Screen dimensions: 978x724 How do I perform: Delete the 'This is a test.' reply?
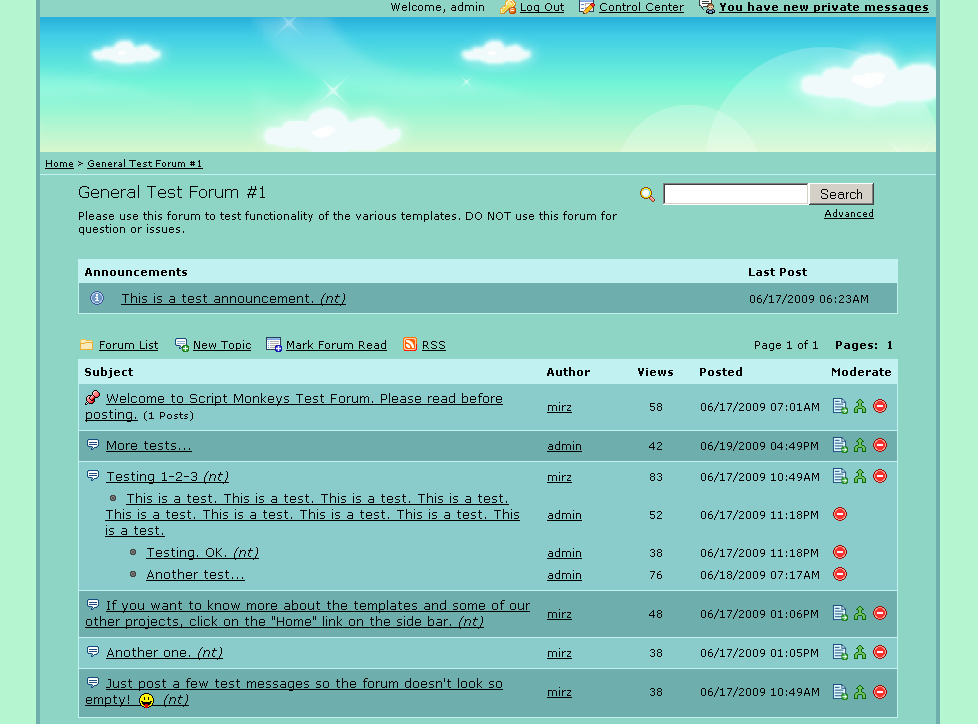click(840, 514)
